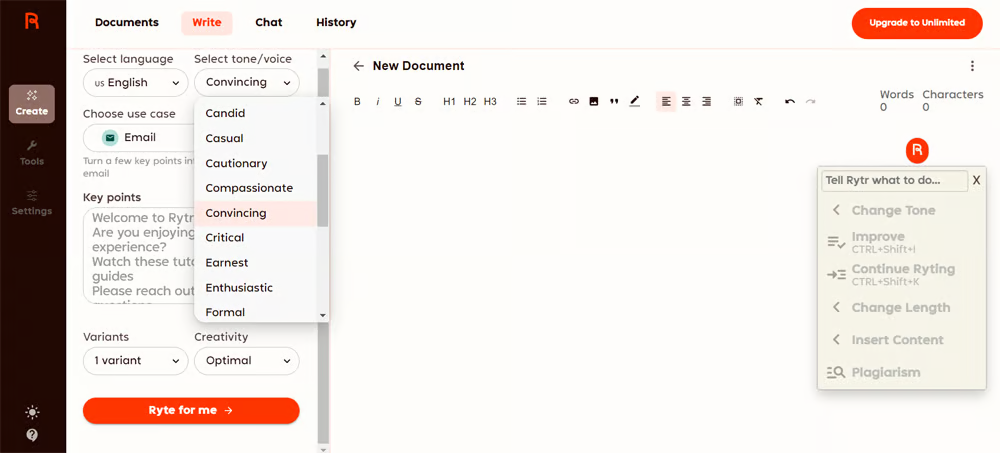Open the language dropdown showing English

tap(136, 82)
